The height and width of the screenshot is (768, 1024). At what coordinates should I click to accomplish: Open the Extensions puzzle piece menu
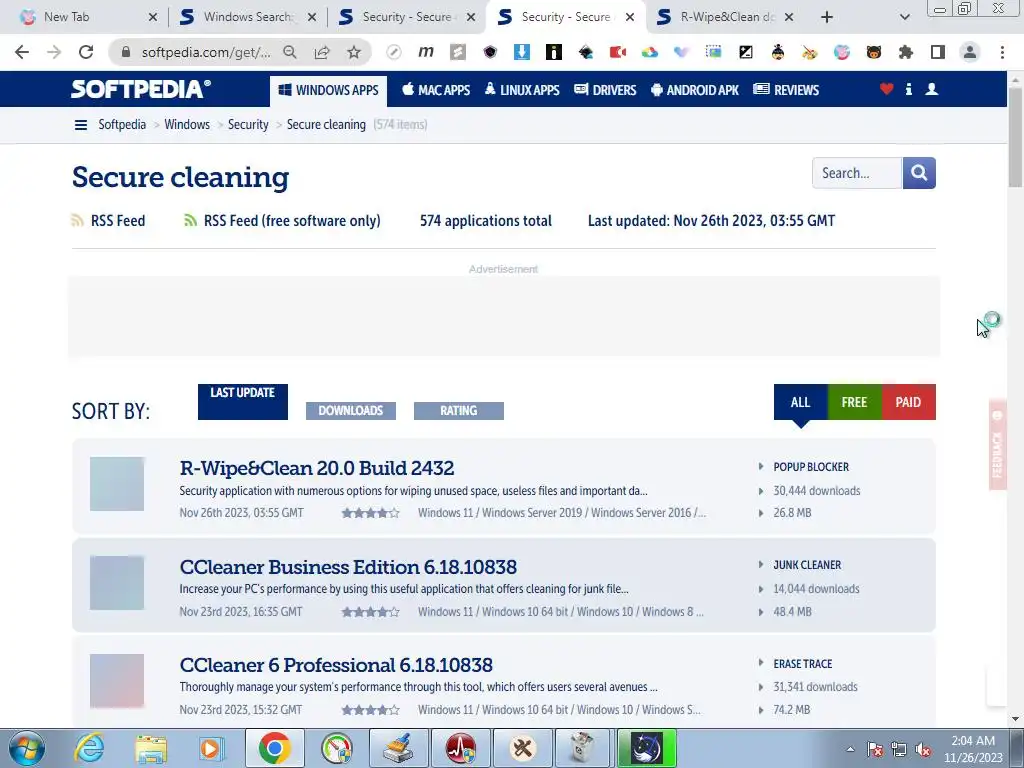[x=906, y=52]
